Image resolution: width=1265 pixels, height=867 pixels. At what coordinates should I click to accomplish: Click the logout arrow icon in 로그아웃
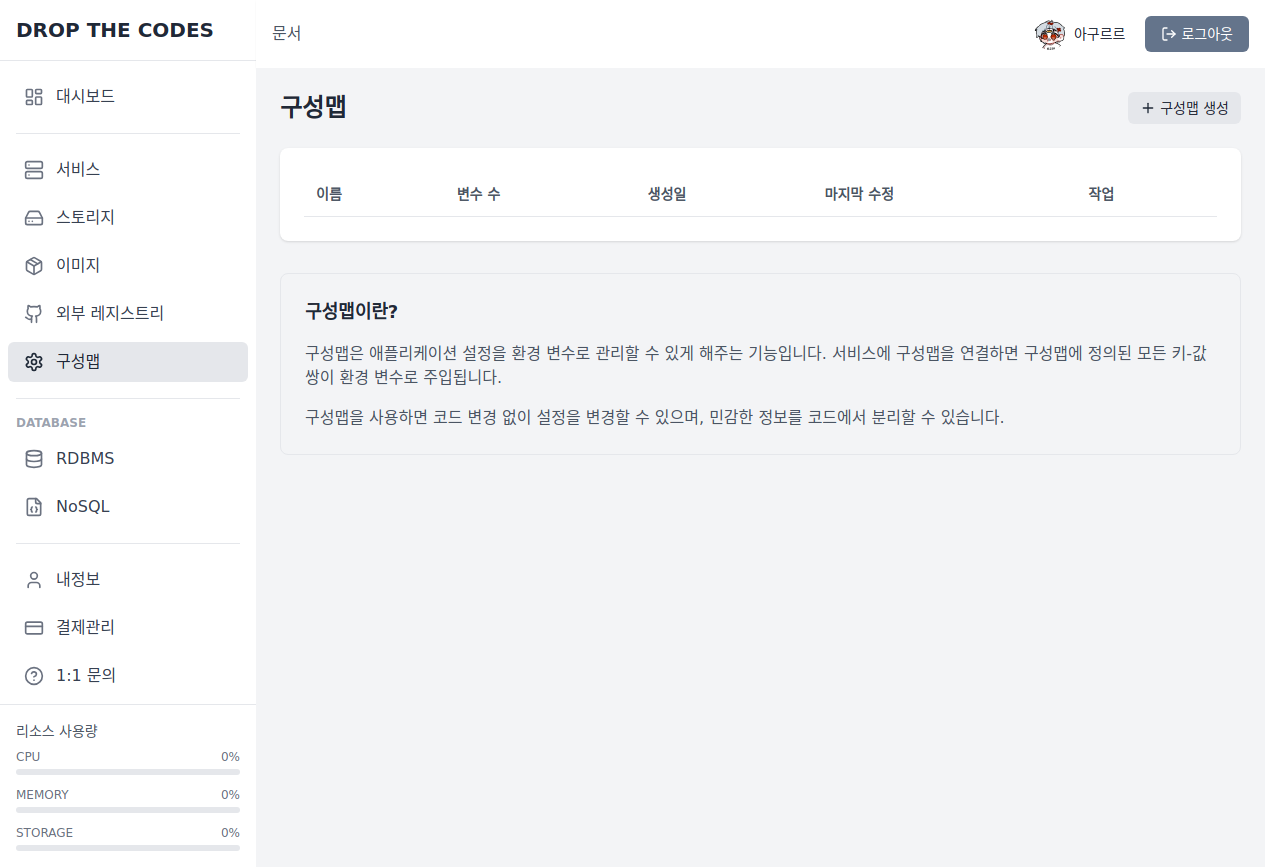[1169, 33]
